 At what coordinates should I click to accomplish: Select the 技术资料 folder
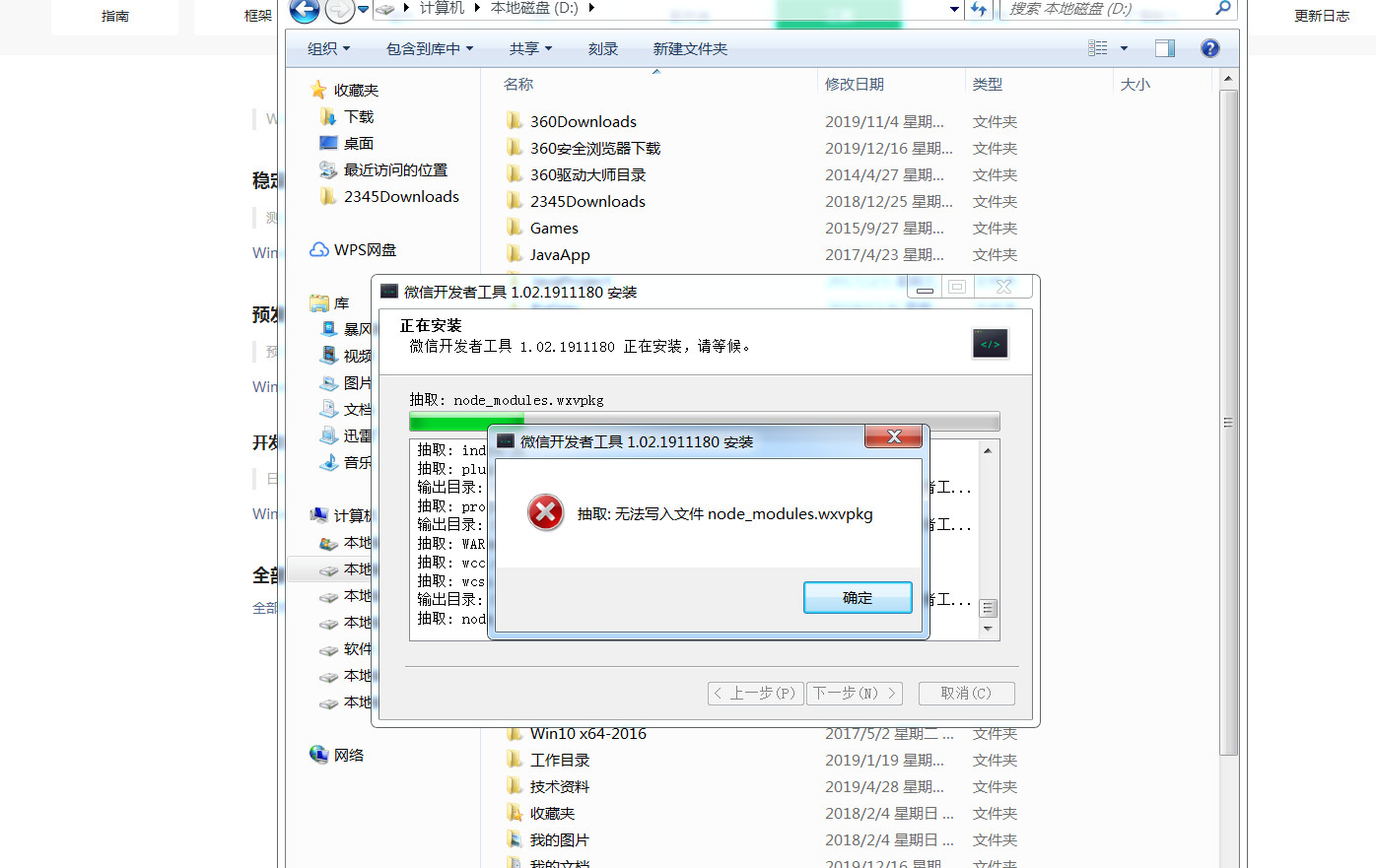560,786
